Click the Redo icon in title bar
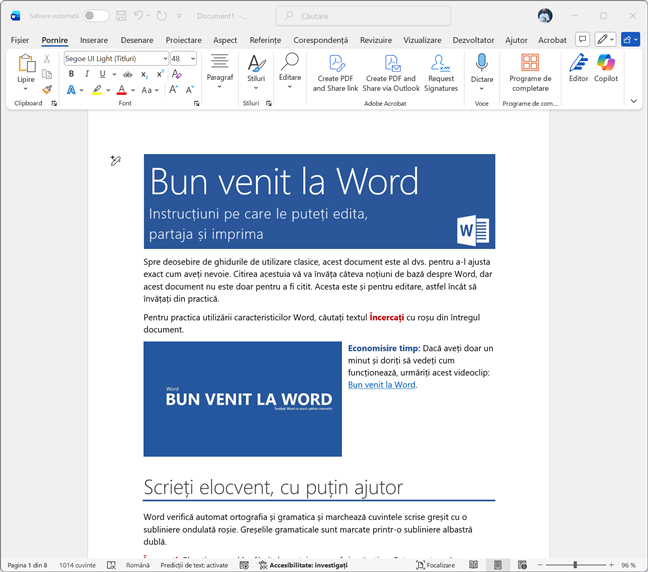Viewport: 648px width, 572px height. pyautogui.click(x=162, y=16)
